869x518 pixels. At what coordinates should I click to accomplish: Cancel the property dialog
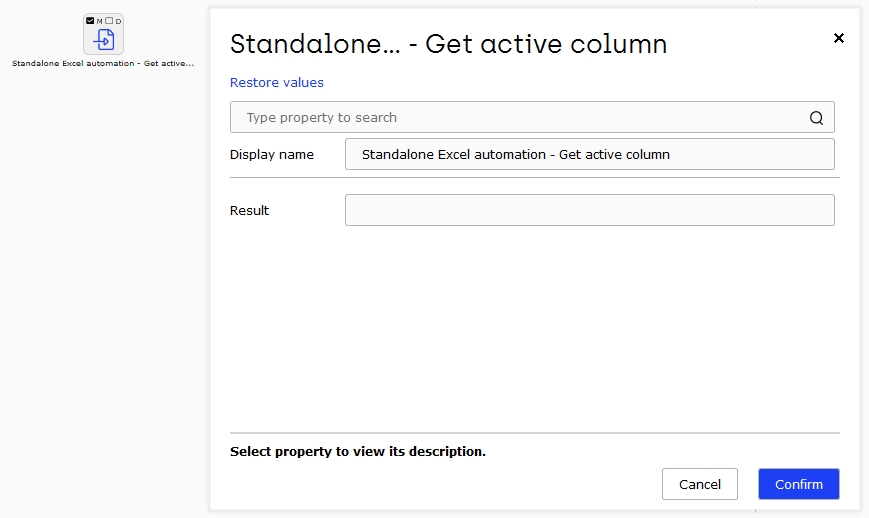point(699,484)
